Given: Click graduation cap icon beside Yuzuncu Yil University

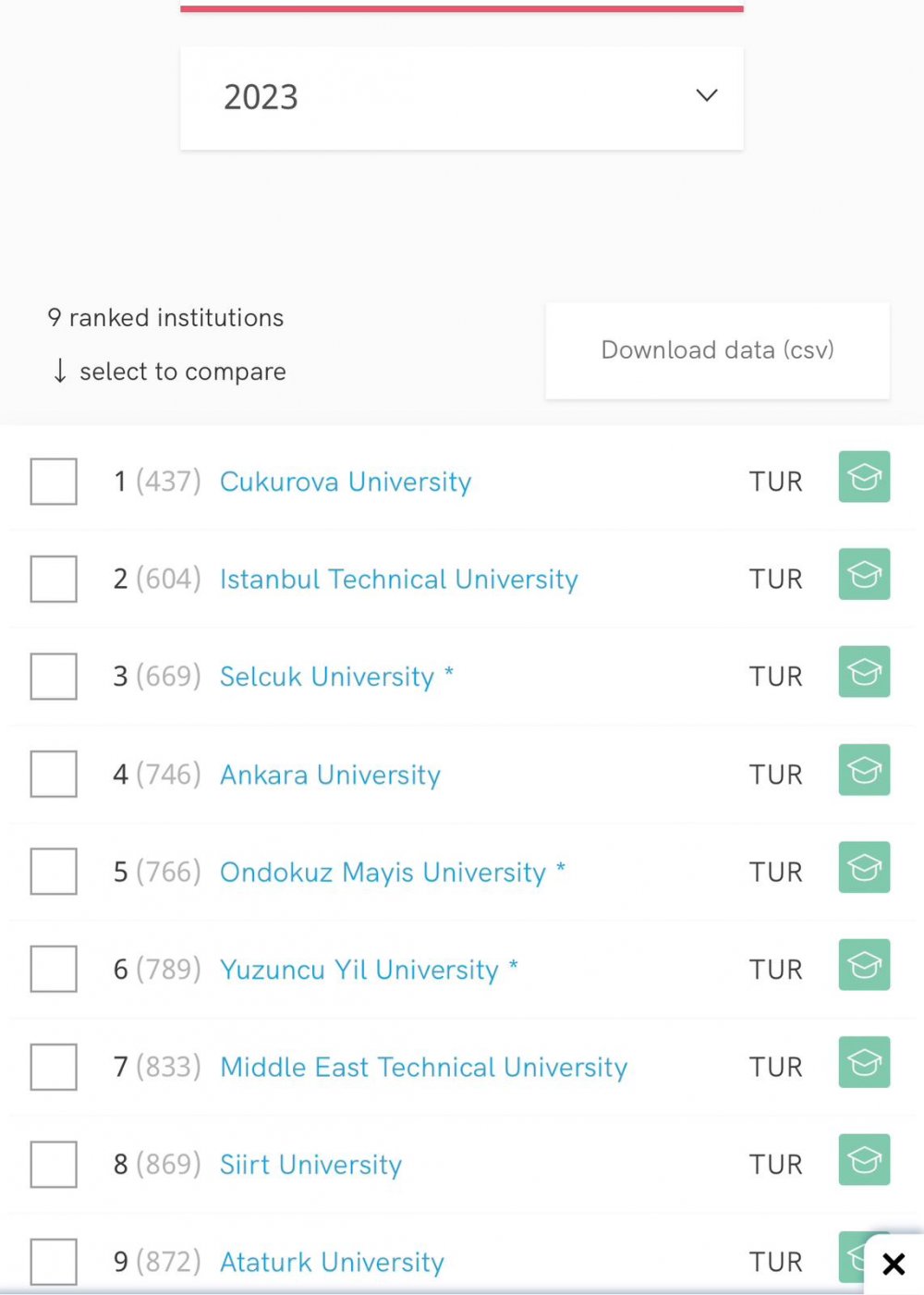Looking at the screenshot, I should tap(864, 965).
